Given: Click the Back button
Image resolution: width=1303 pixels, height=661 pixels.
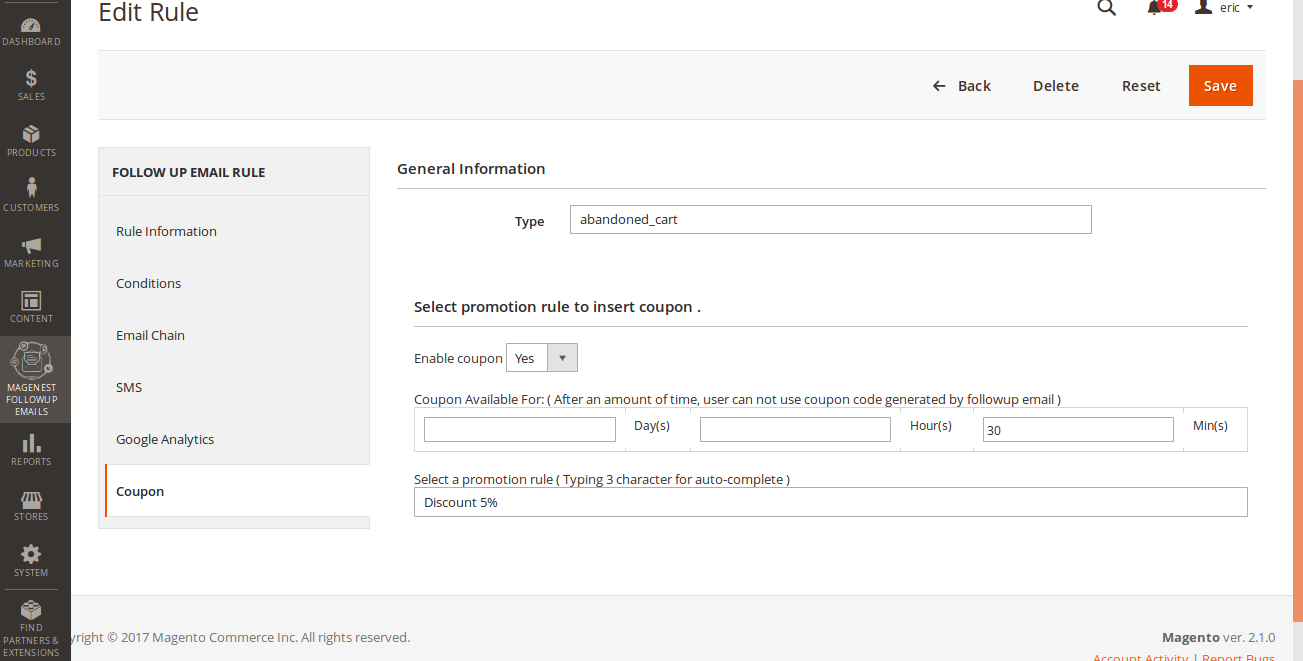Looking at the screenshot, I should [x=962, y=86].
